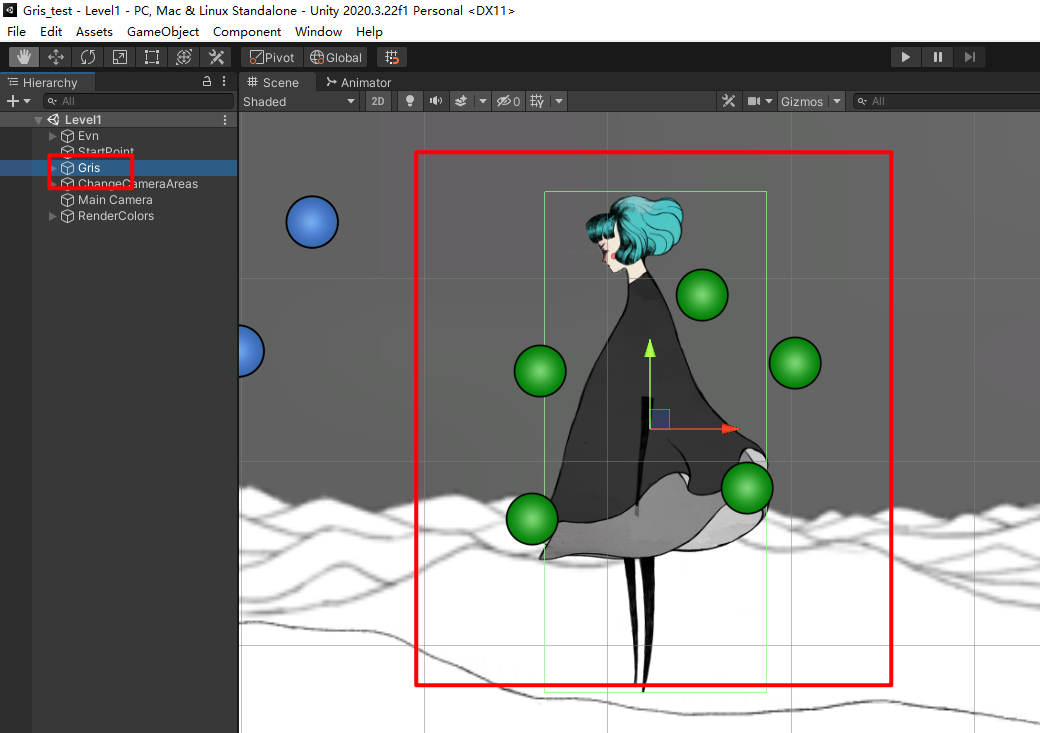The image size is (1040, 733).
Task: Toggle grid snapping in toolbar
Action: [x=391, y=58]
